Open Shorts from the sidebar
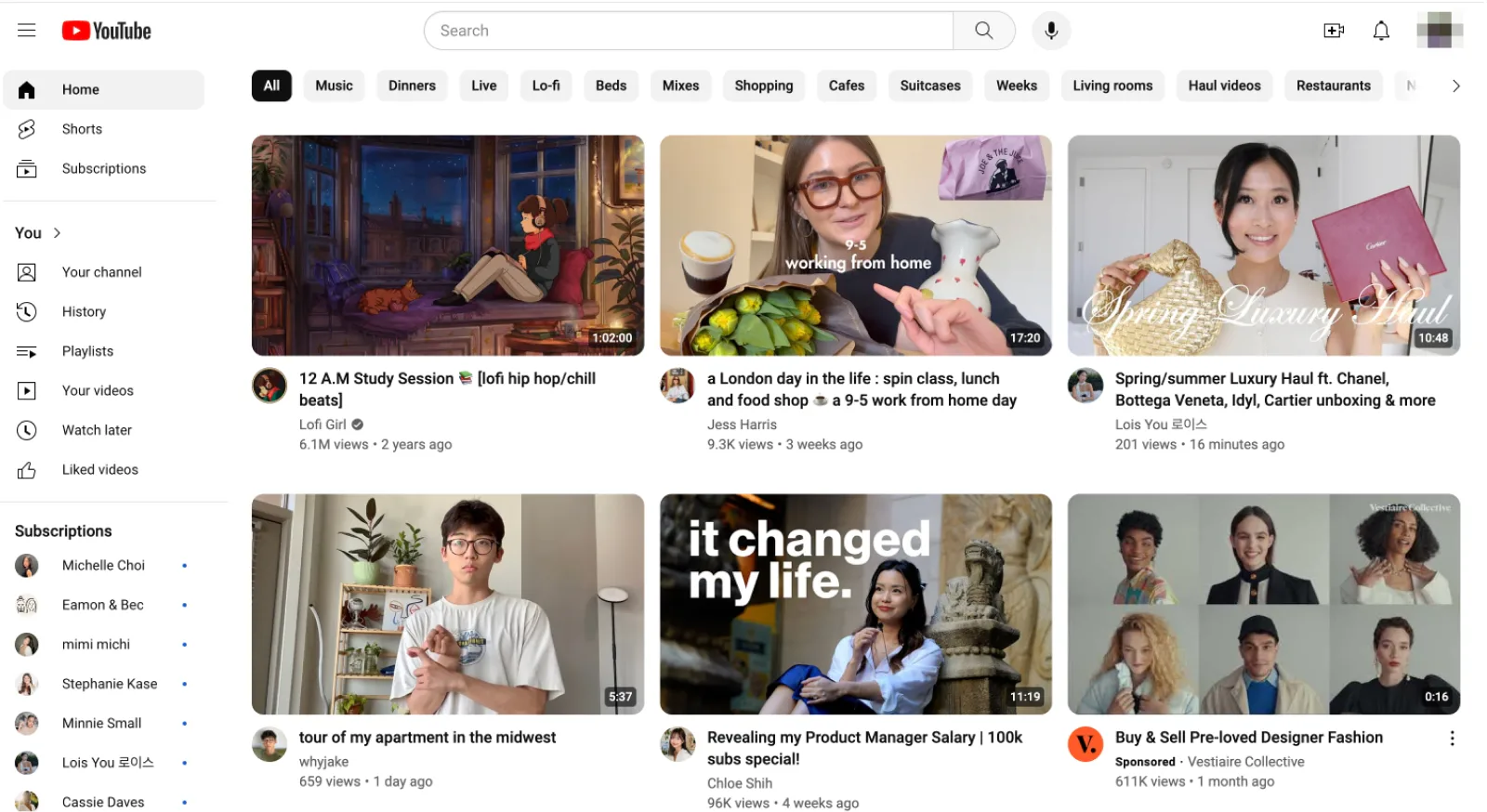 [x=82, y=129]
